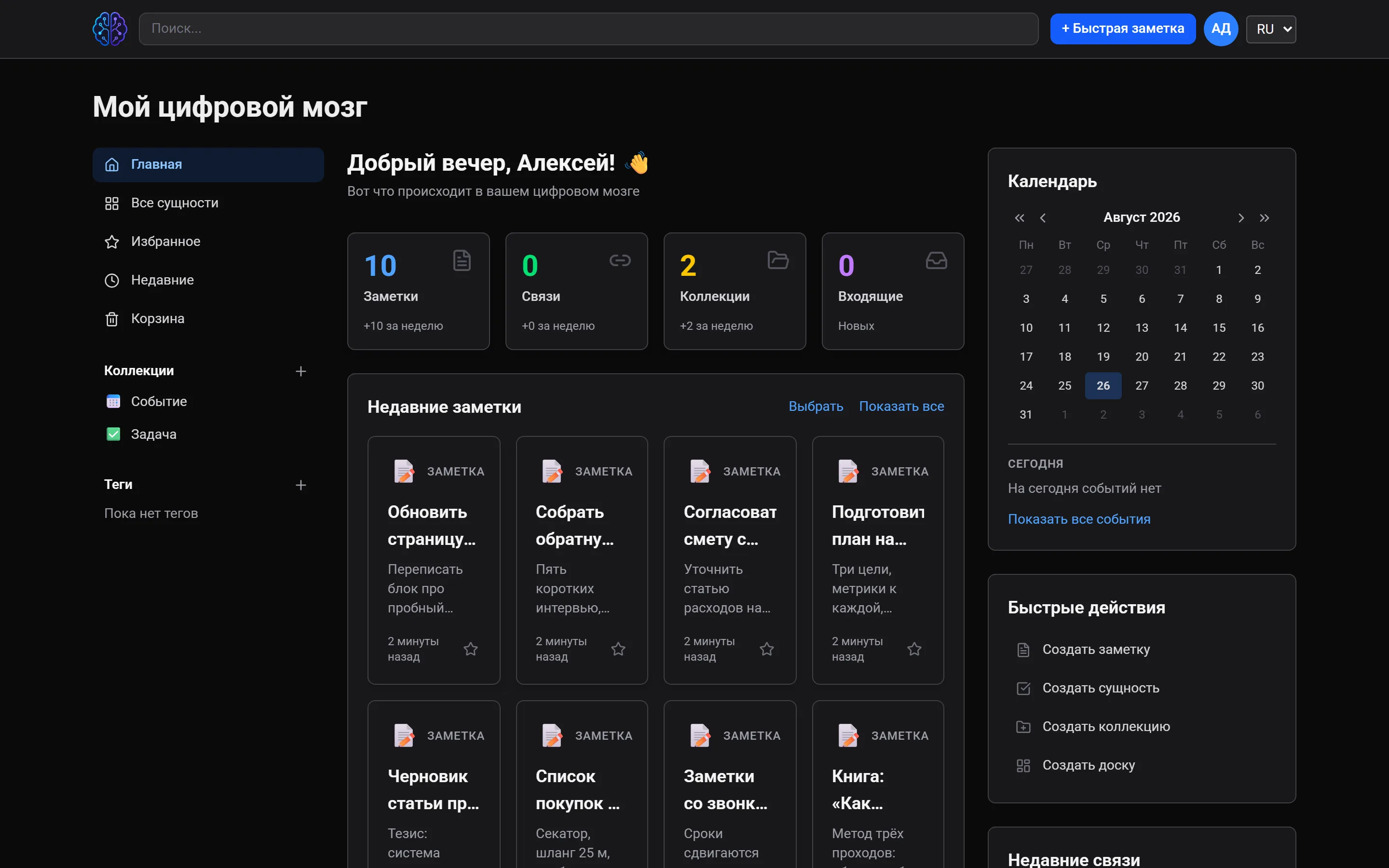
Task: Go to Избранное in sidebar
Action: 208,242
